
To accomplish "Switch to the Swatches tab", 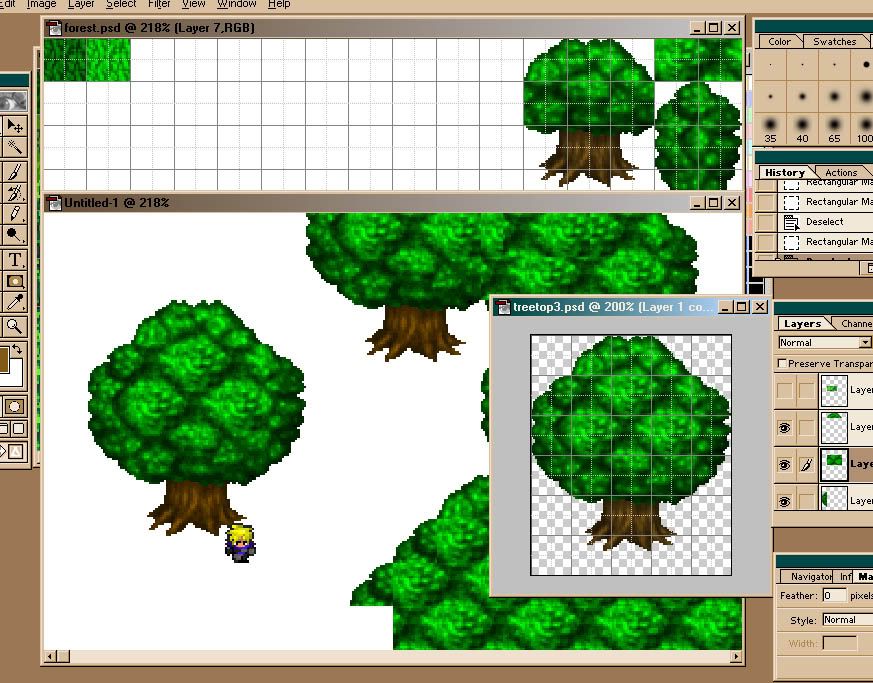I will 834,42.
